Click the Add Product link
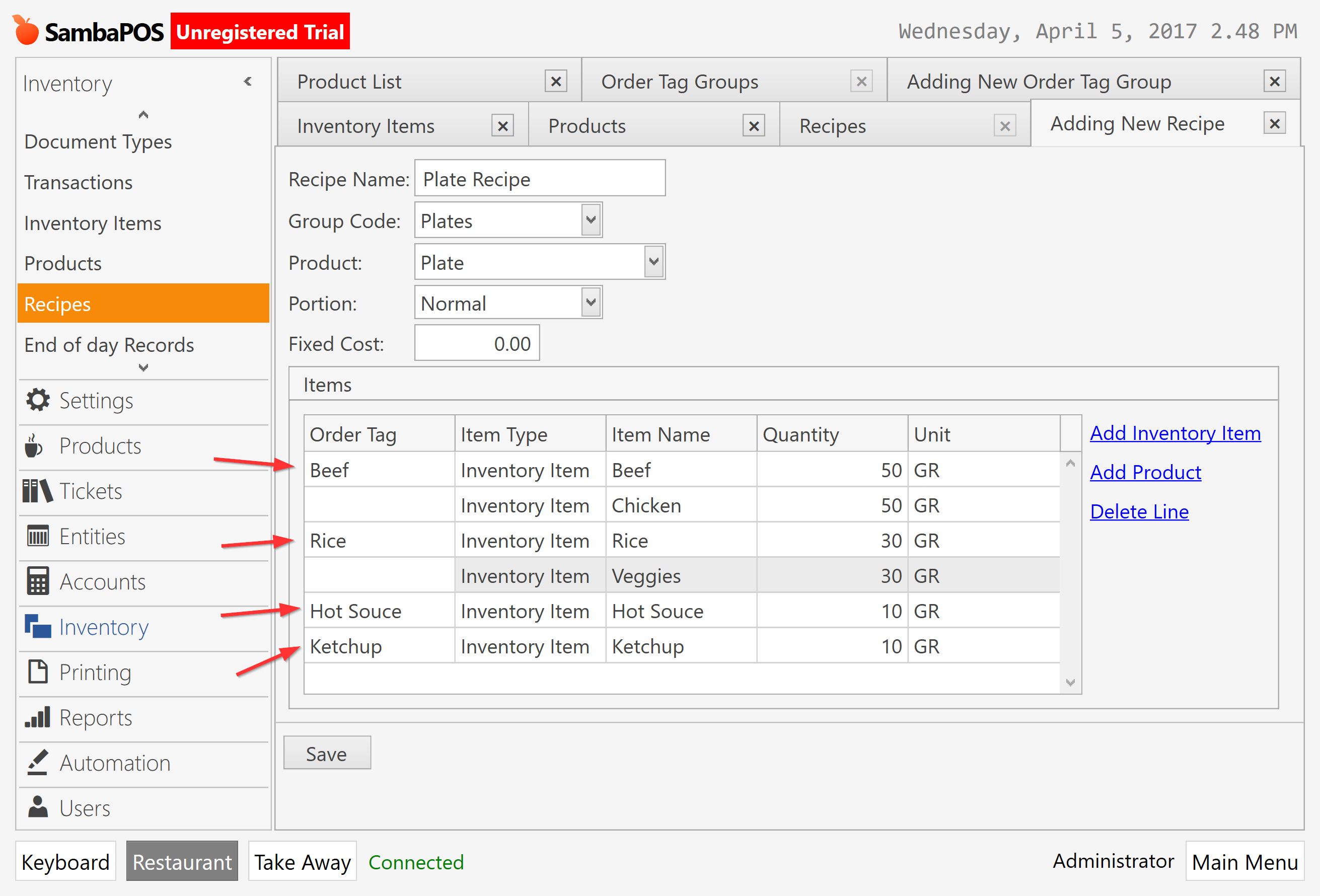This screenshot has height=896, width=1320. pyautogui.click(x=1145, y=473)
